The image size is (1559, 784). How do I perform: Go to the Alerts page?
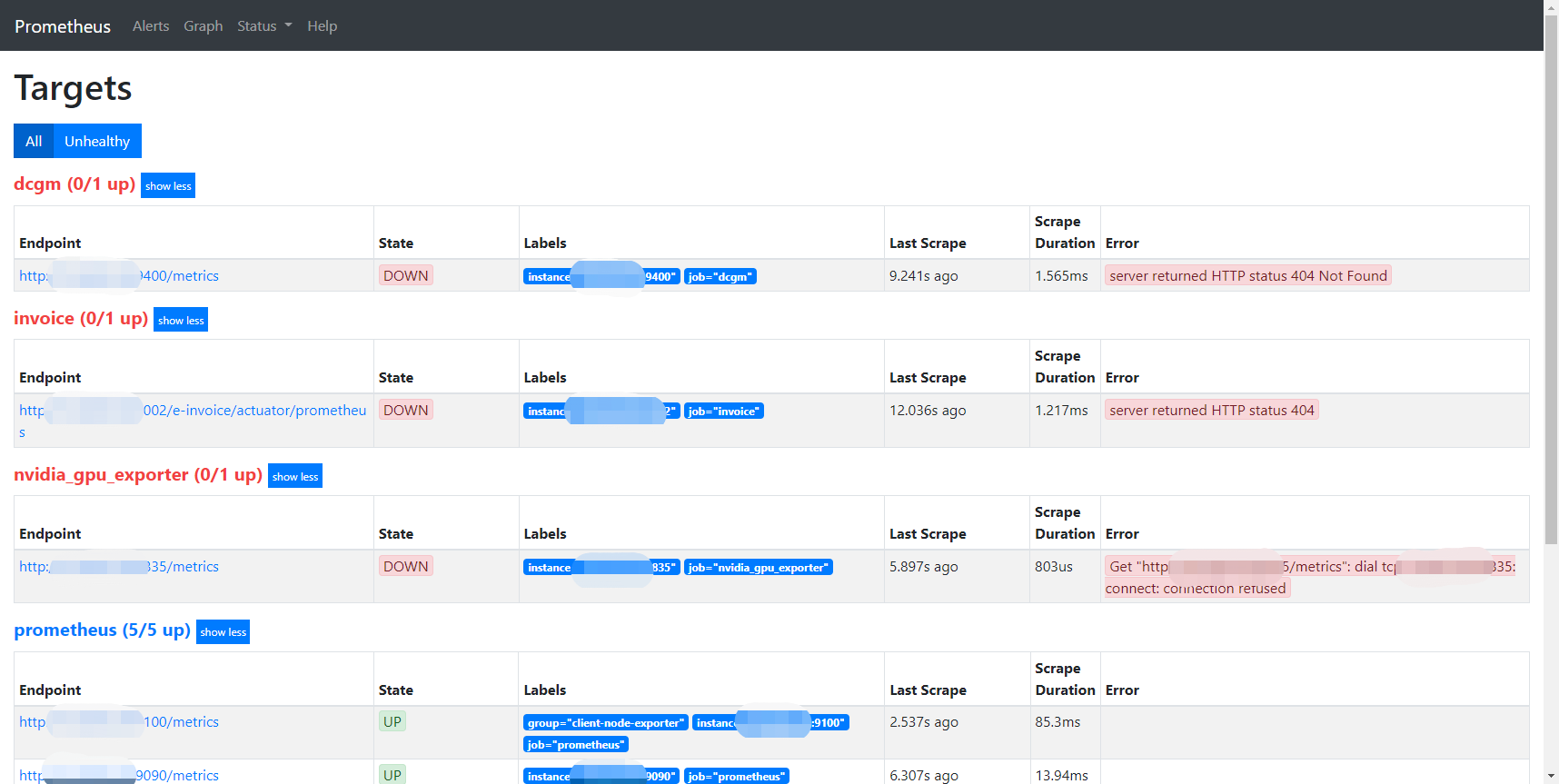151,26
